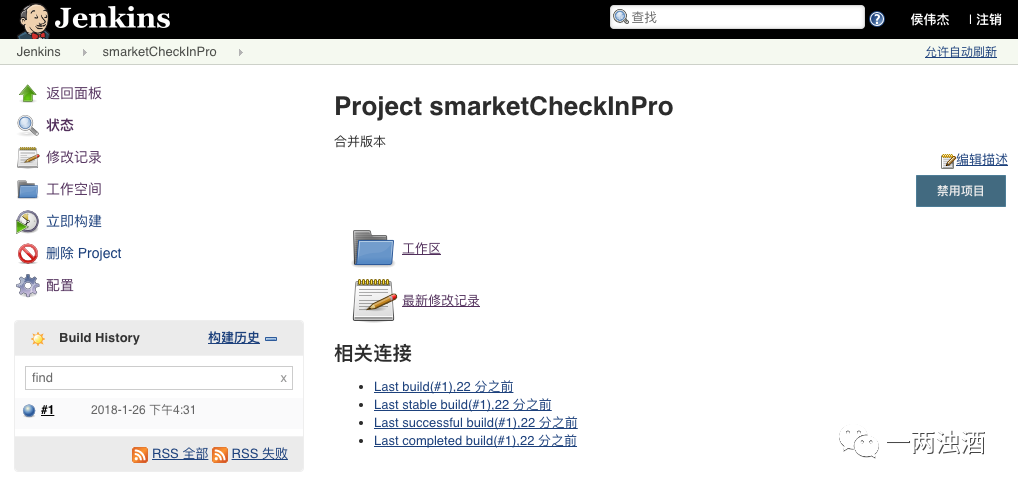This screenshot has height=487, width=1018.
Task: Click the Jenkins title text in header
Action: pyautogui.click(x=112, y=19)
